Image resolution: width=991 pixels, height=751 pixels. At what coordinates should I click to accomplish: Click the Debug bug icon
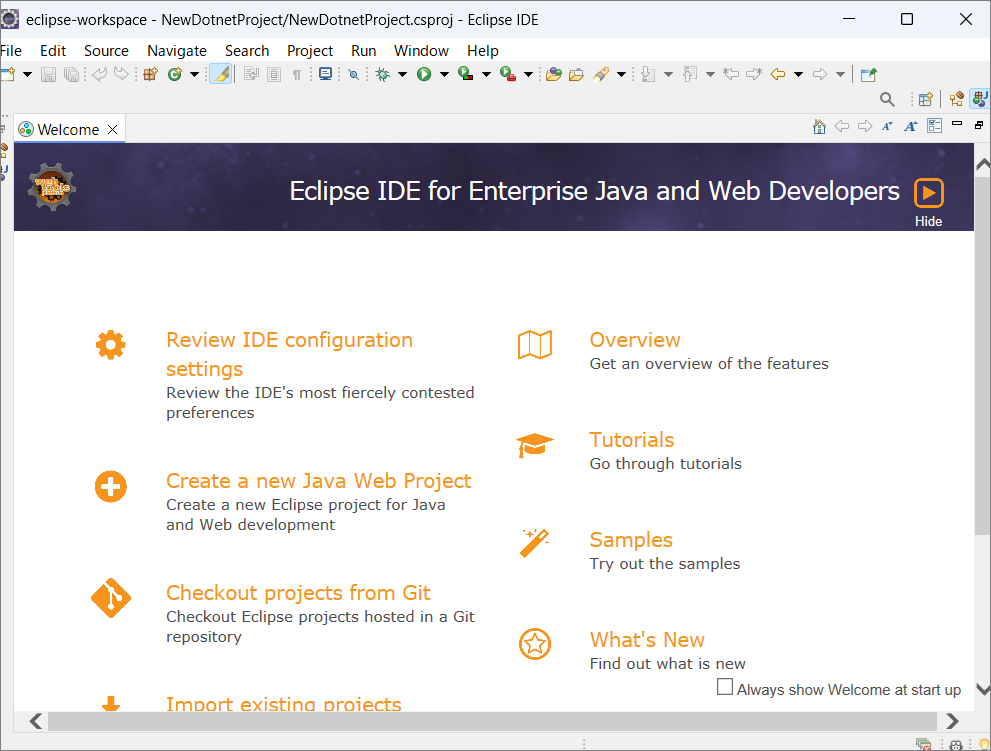coord(382,75)
